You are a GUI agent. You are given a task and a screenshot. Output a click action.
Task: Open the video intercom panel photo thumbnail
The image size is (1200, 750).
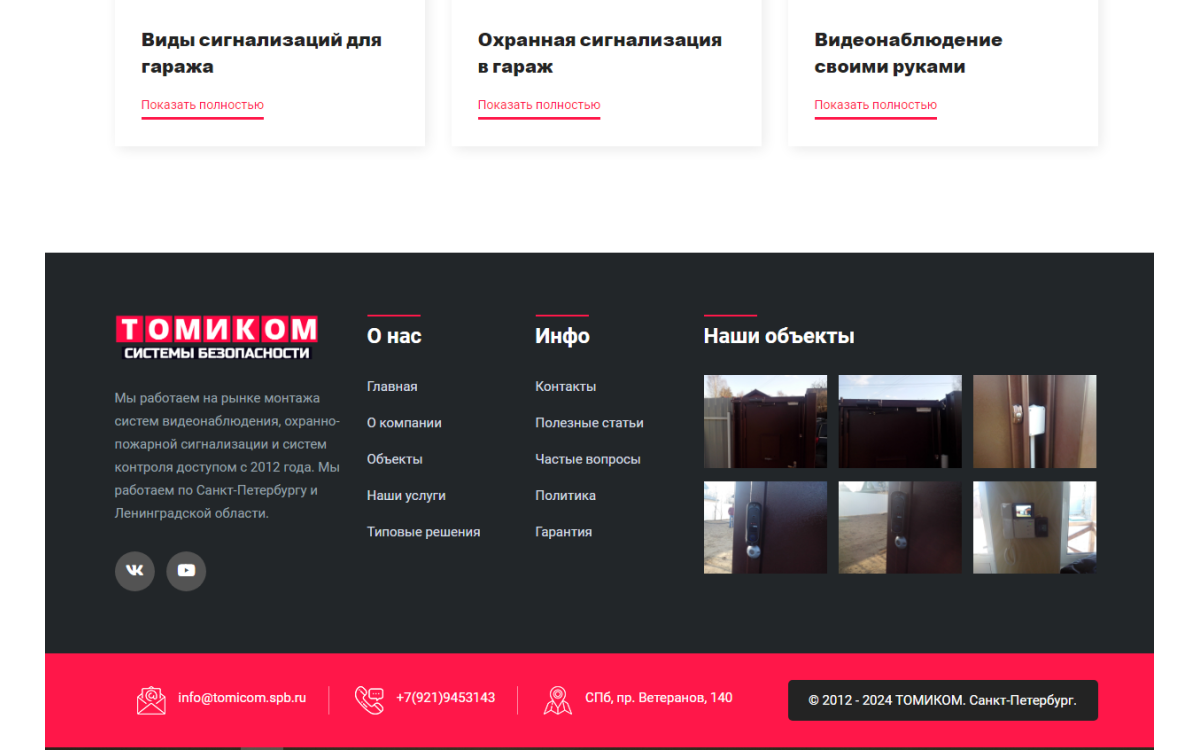(x=1034, y=527)
